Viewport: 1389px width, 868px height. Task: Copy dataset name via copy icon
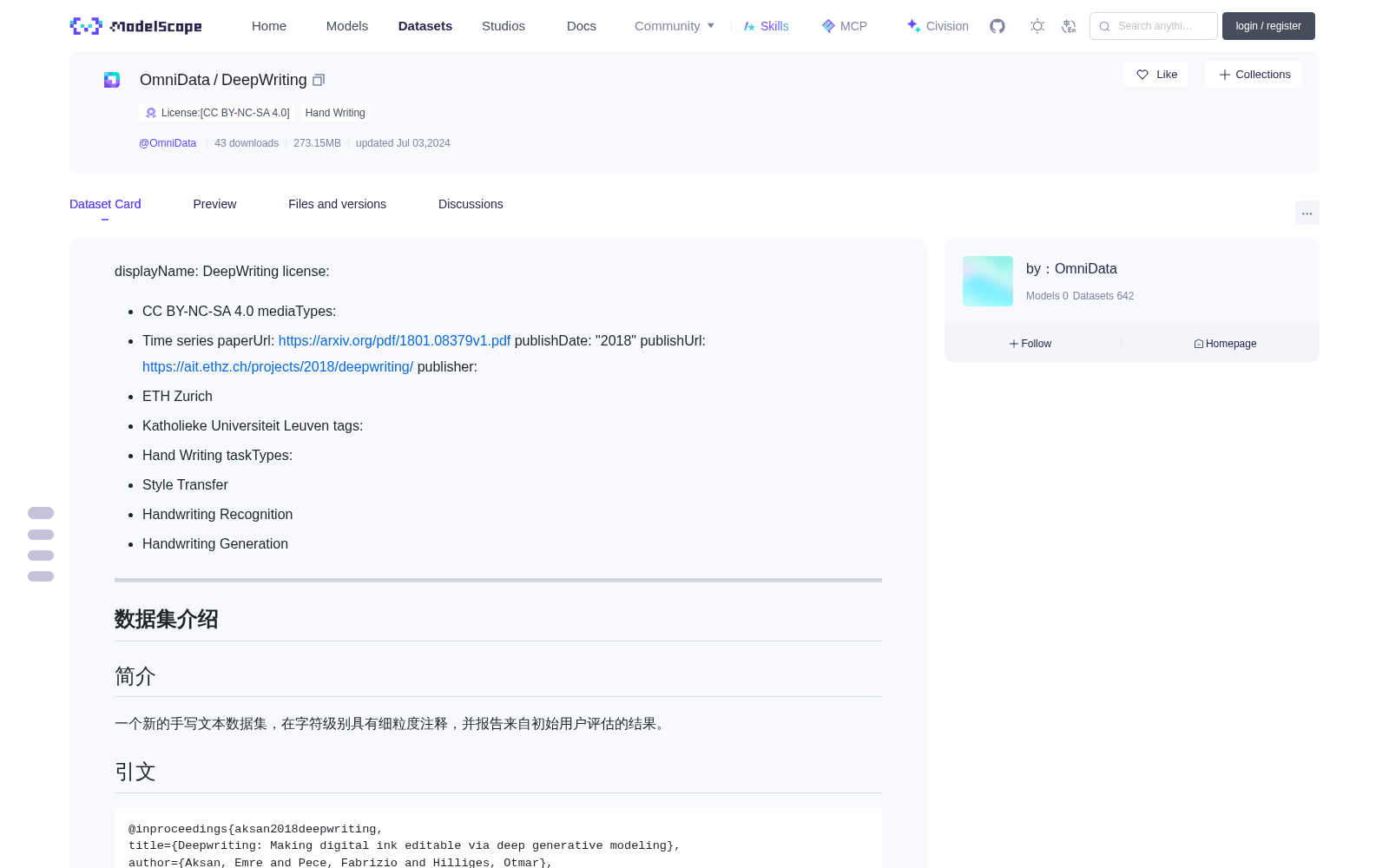319,80
